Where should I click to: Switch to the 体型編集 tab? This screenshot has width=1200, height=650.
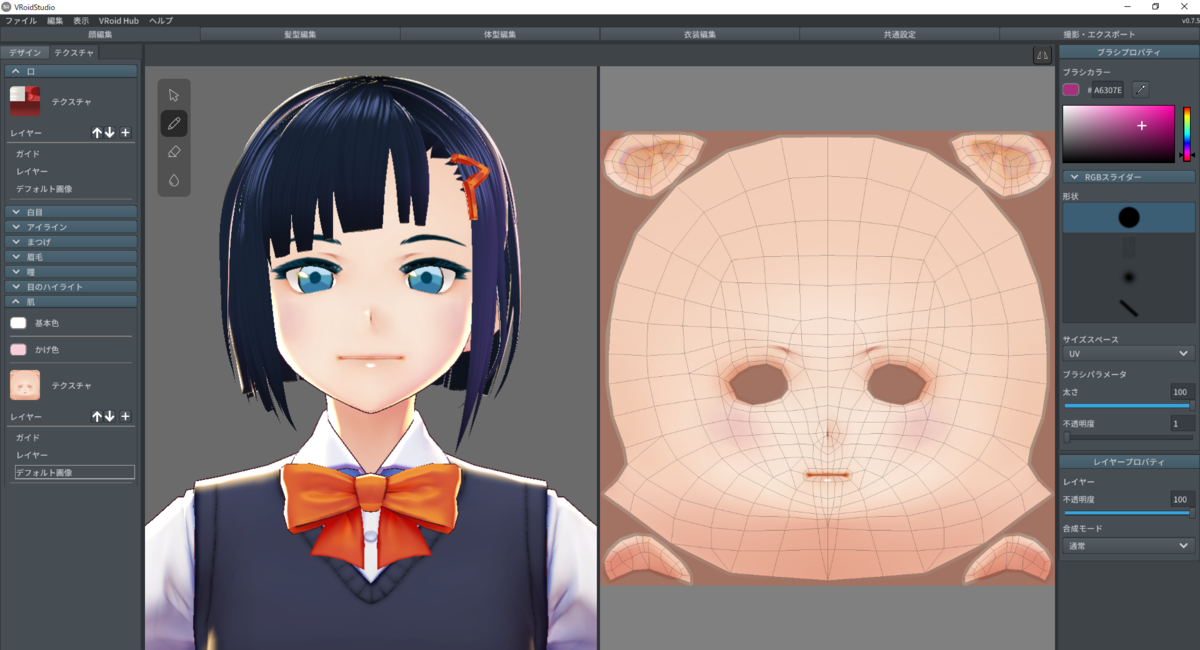click(x=500, y=34)
